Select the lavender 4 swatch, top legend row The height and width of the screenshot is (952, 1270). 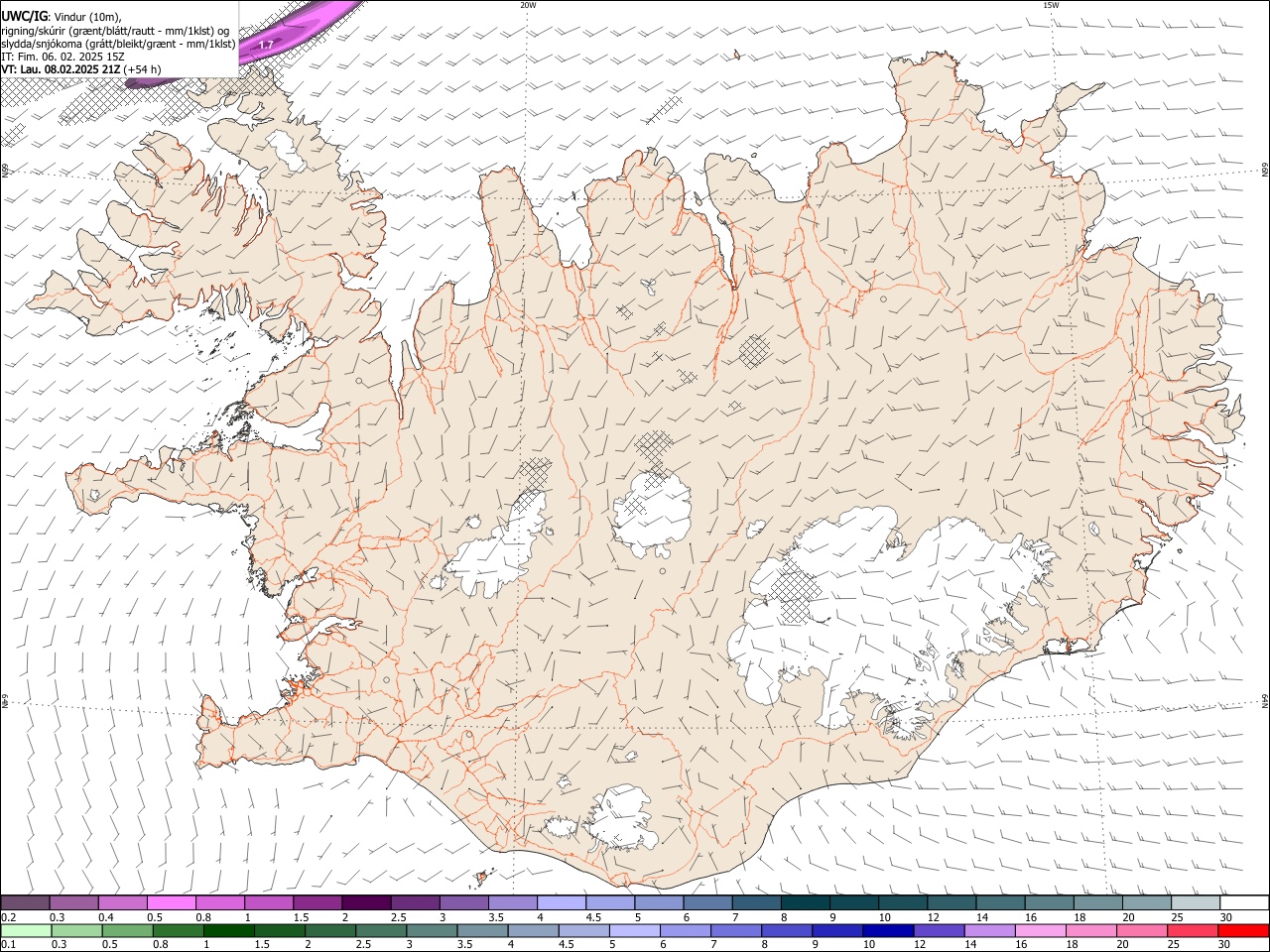click(562, 902)
